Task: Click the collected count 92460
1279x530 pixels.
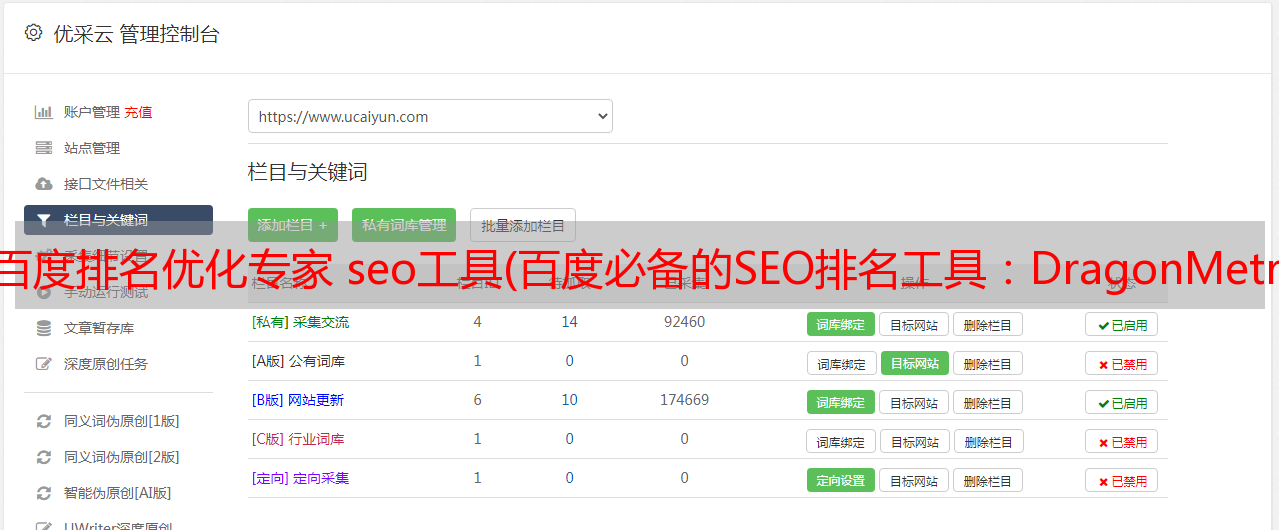Action: tap(684, 322)
